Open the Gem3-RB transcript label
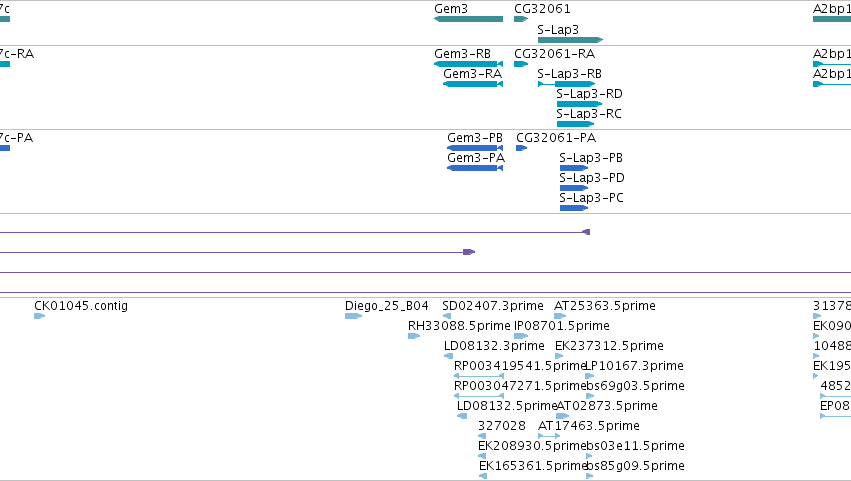Image resolution: width=851 pixels, height=481 pixels. 462,54
